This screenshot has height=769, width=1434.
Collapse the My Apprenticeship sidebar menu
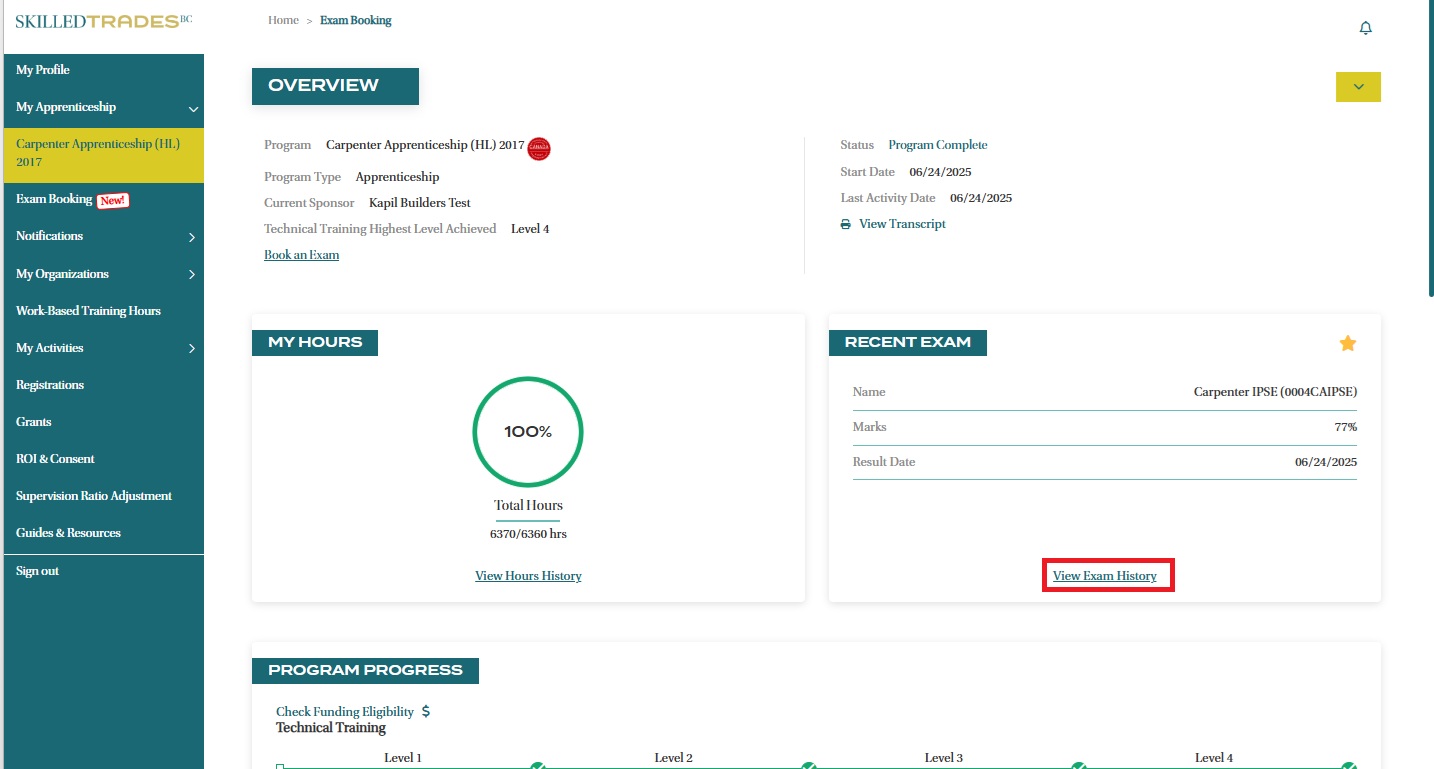[193, 108]
